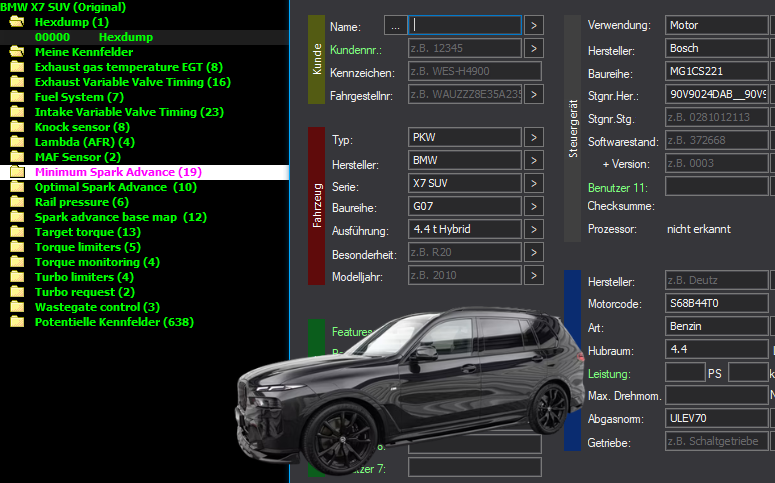Click the Verwendung Motor field
The image size is (775, 483).
717,25
